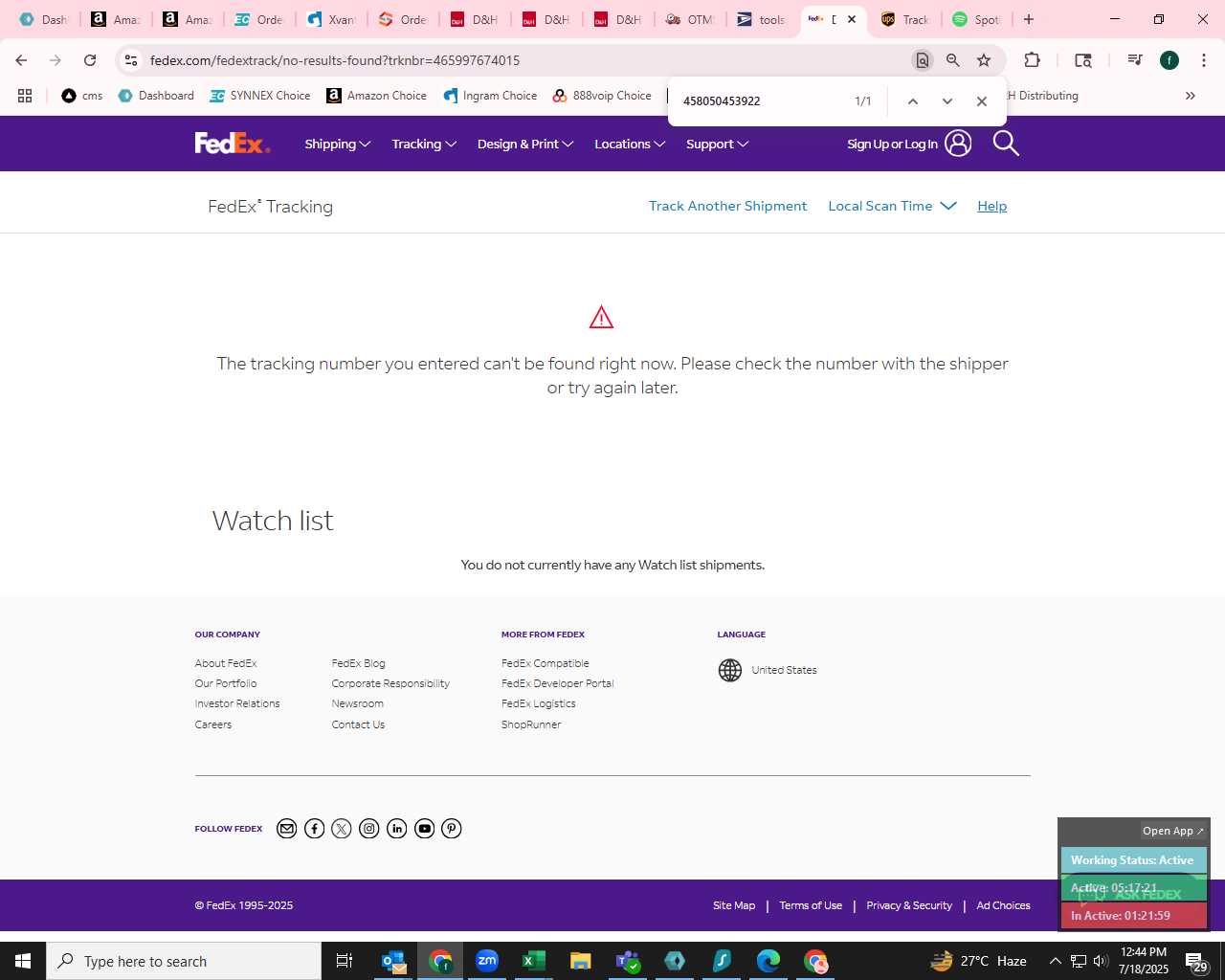The width and height of the screenshot is (1225, 980).
Task: Open FedEx YouTube social icon
Action: click(x=425, y=829)
